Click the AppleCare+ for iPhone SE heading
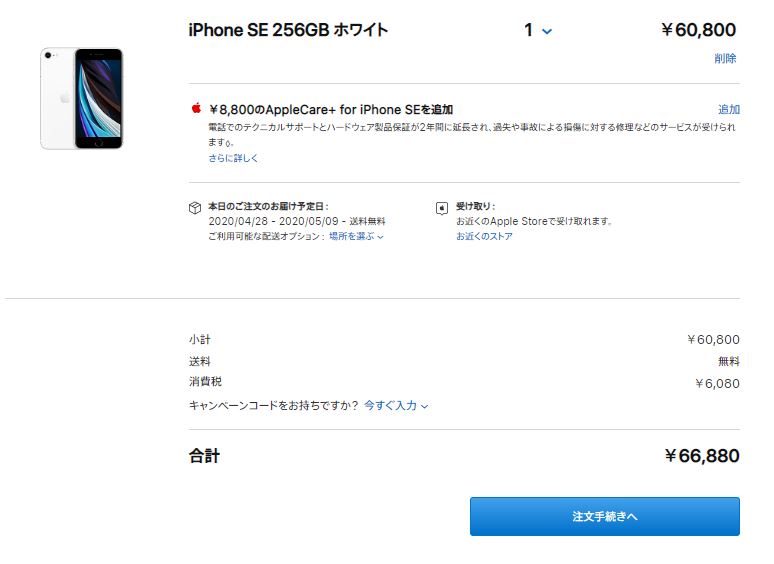 click(331, 110)
